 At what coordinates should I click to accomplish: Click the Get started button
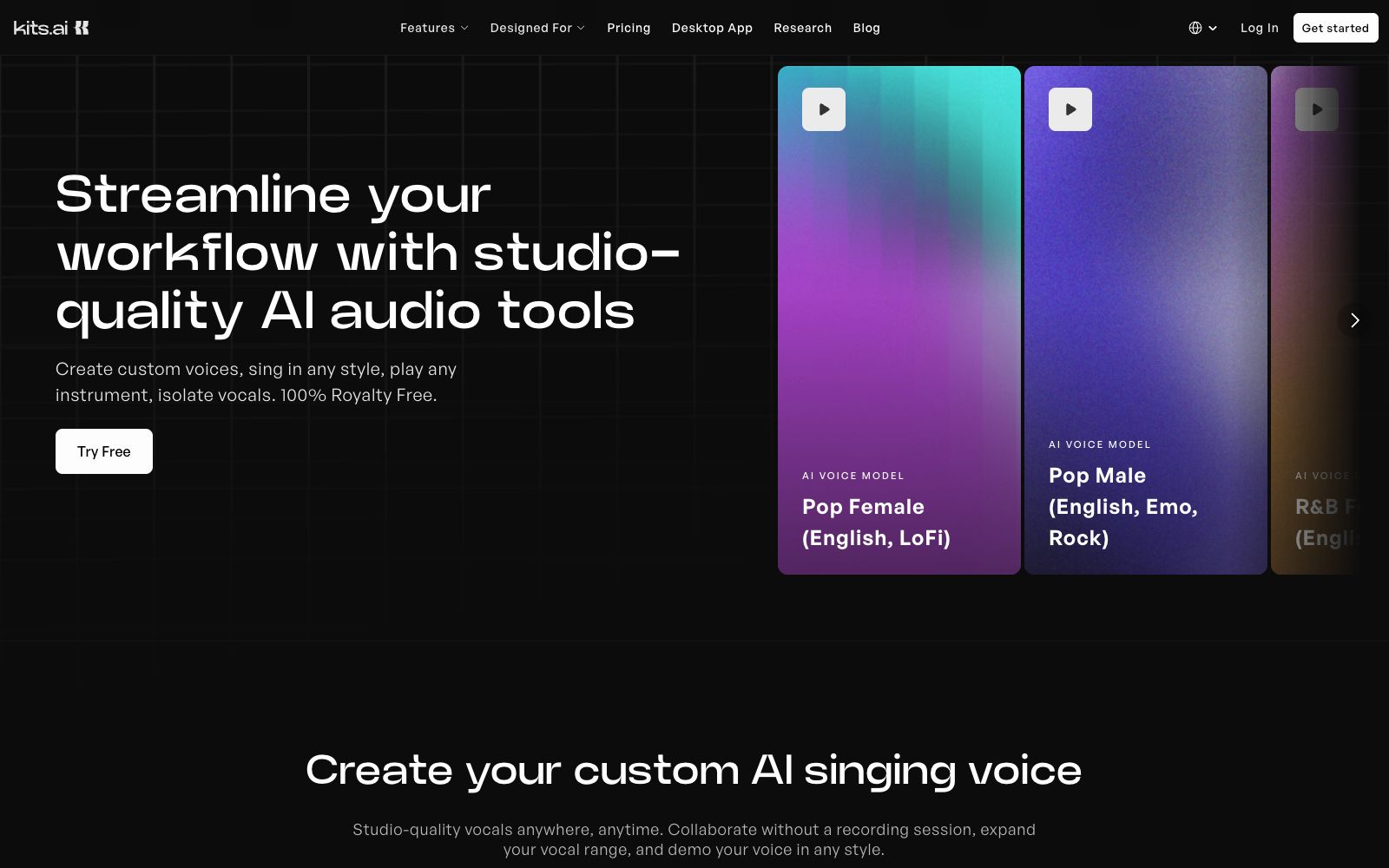[1335, 28]
